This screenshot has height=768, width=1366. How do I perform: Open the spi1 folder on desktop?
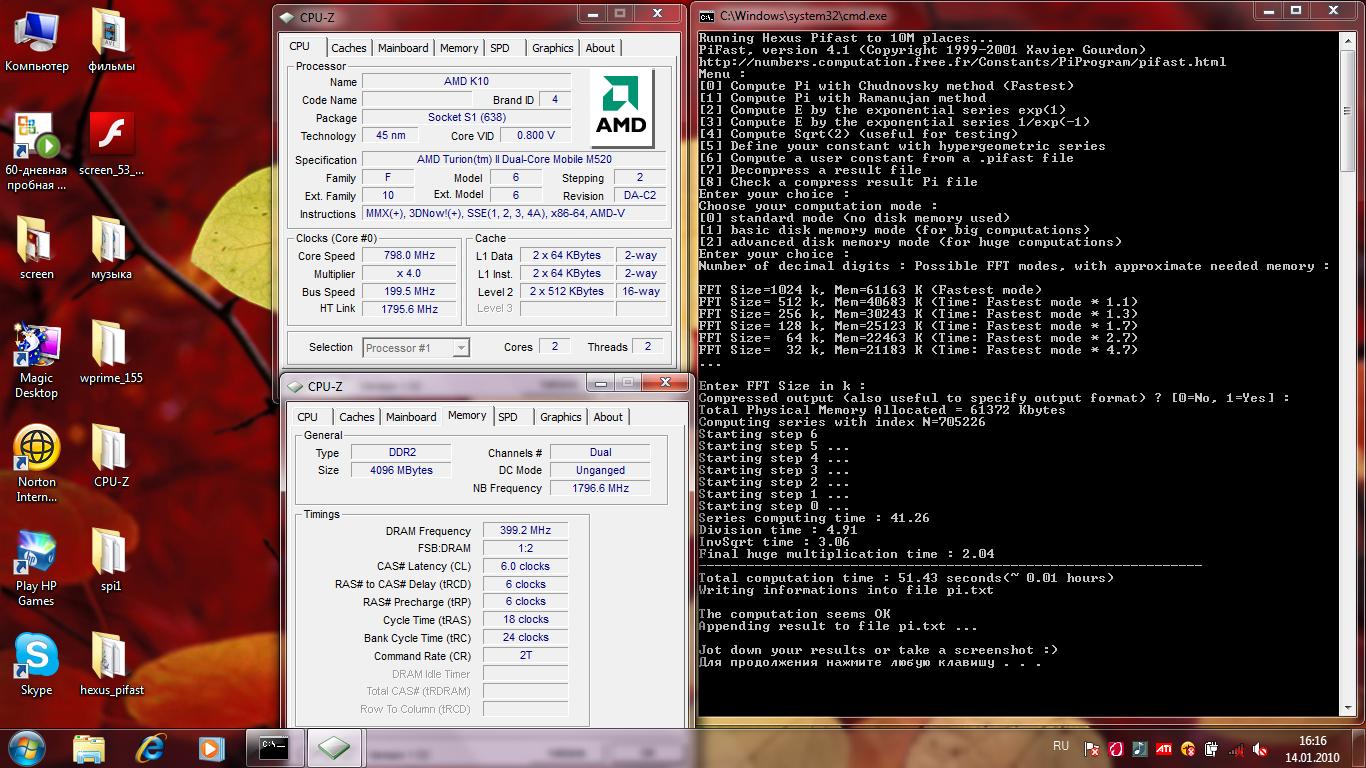pos(111,561)
